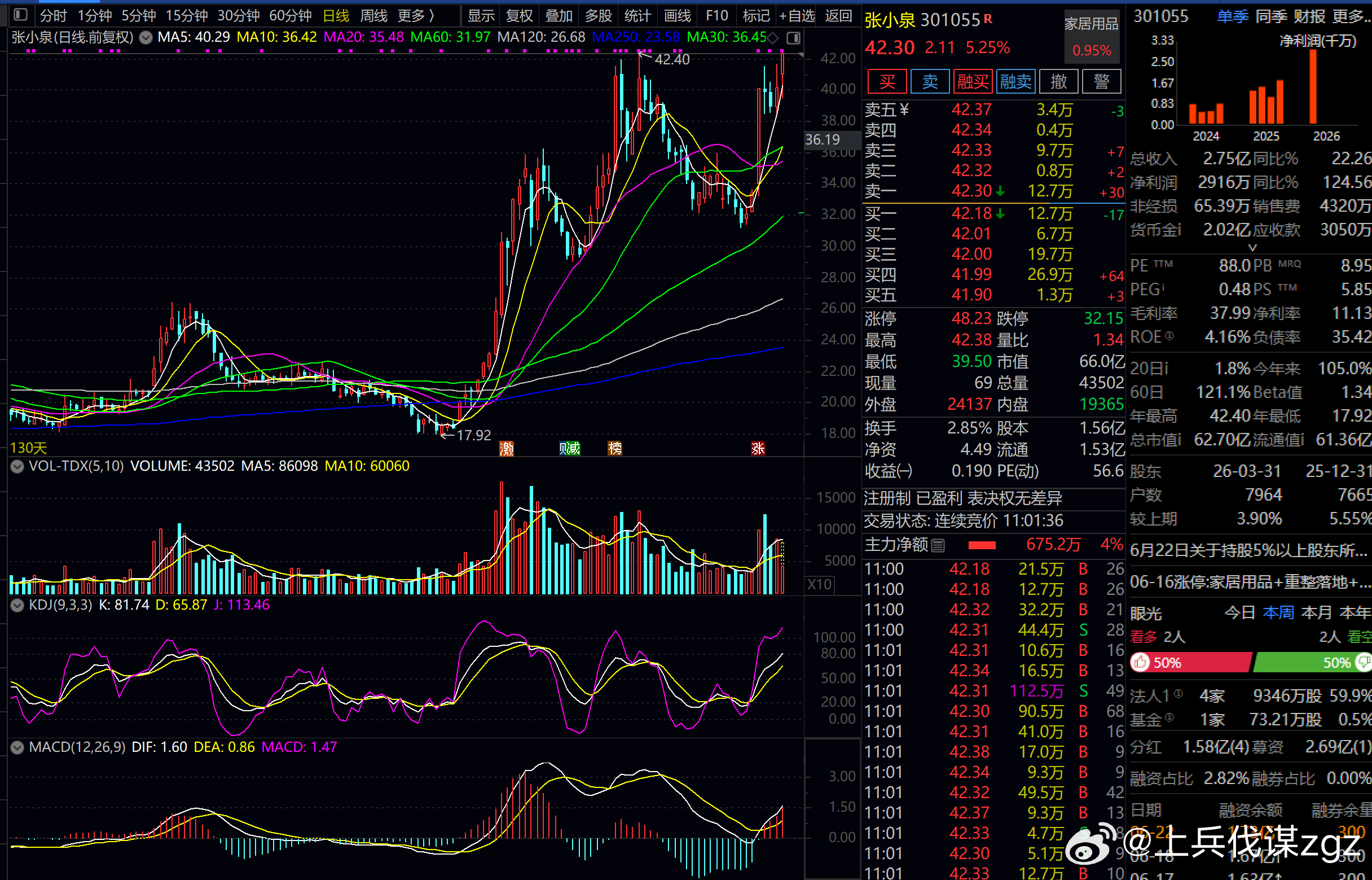Click the 融卖 margin sell button
Viewport: 1372px width, 880px height.
pos(1015,81)
